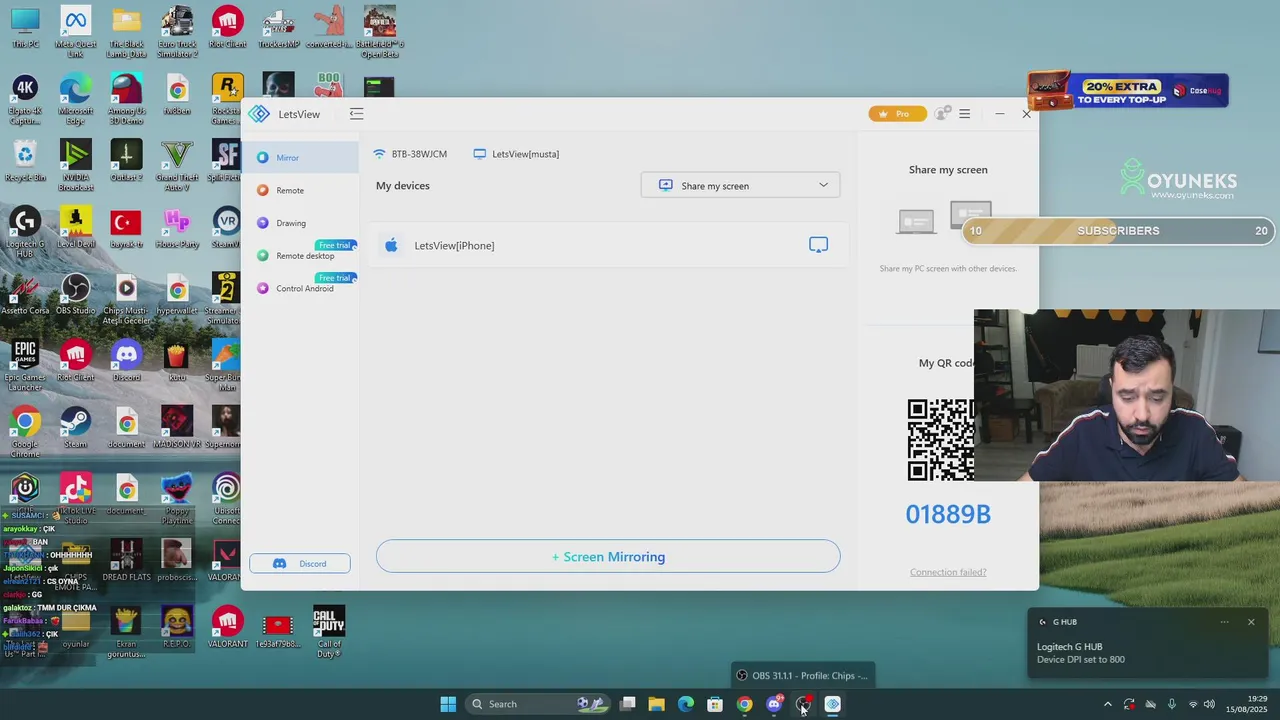The image size is (1280, 720).
Task: Click the Connection failed? link
Action: 948,572
